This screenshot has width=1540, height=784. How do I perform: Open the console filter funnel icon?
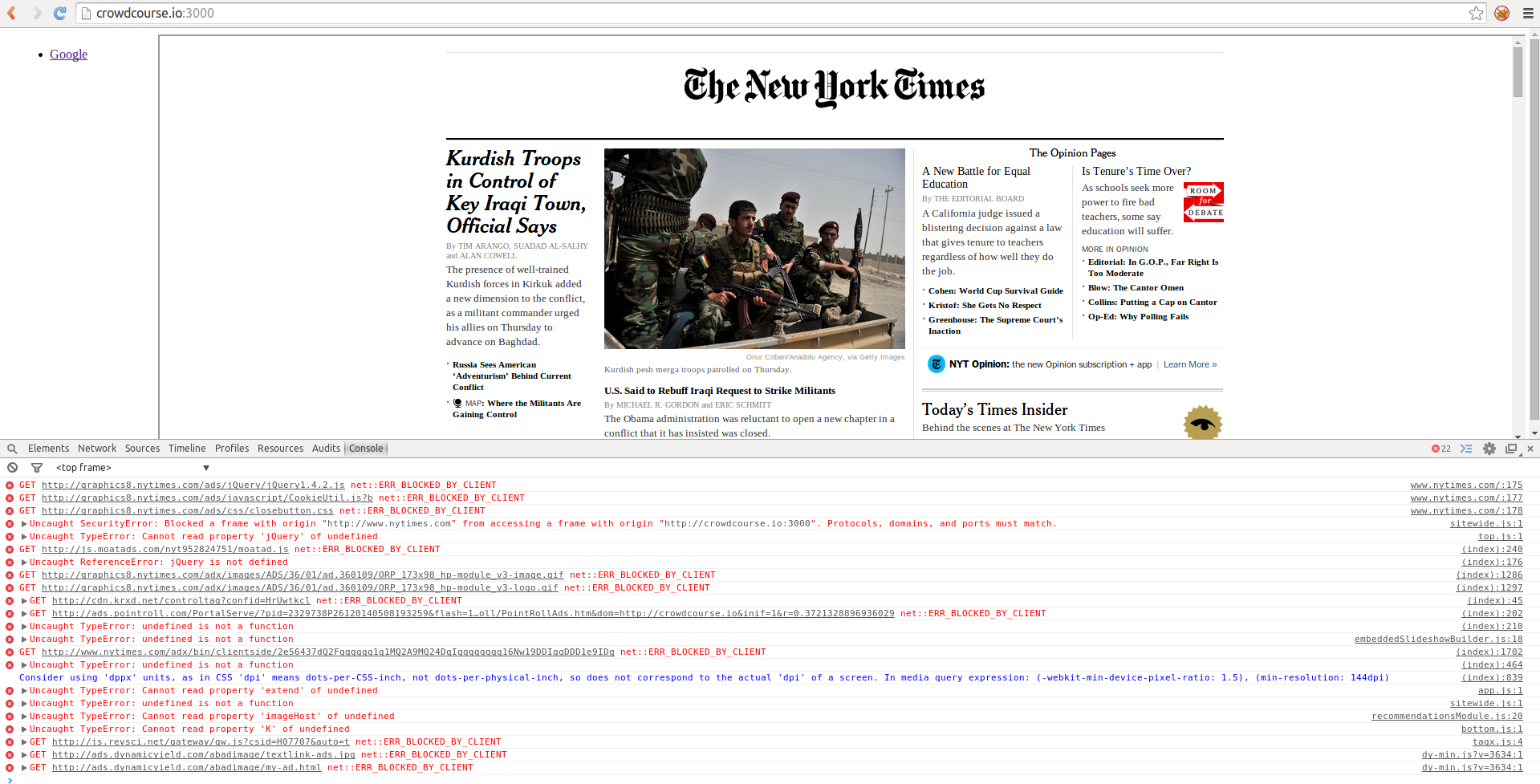[x=36, y=467]
